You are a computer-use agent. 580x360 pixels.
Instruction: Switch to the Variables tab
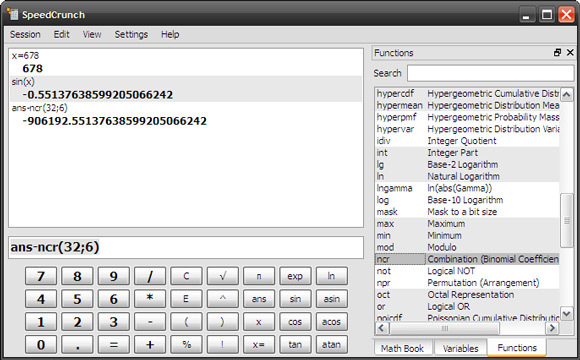(461, 348)
